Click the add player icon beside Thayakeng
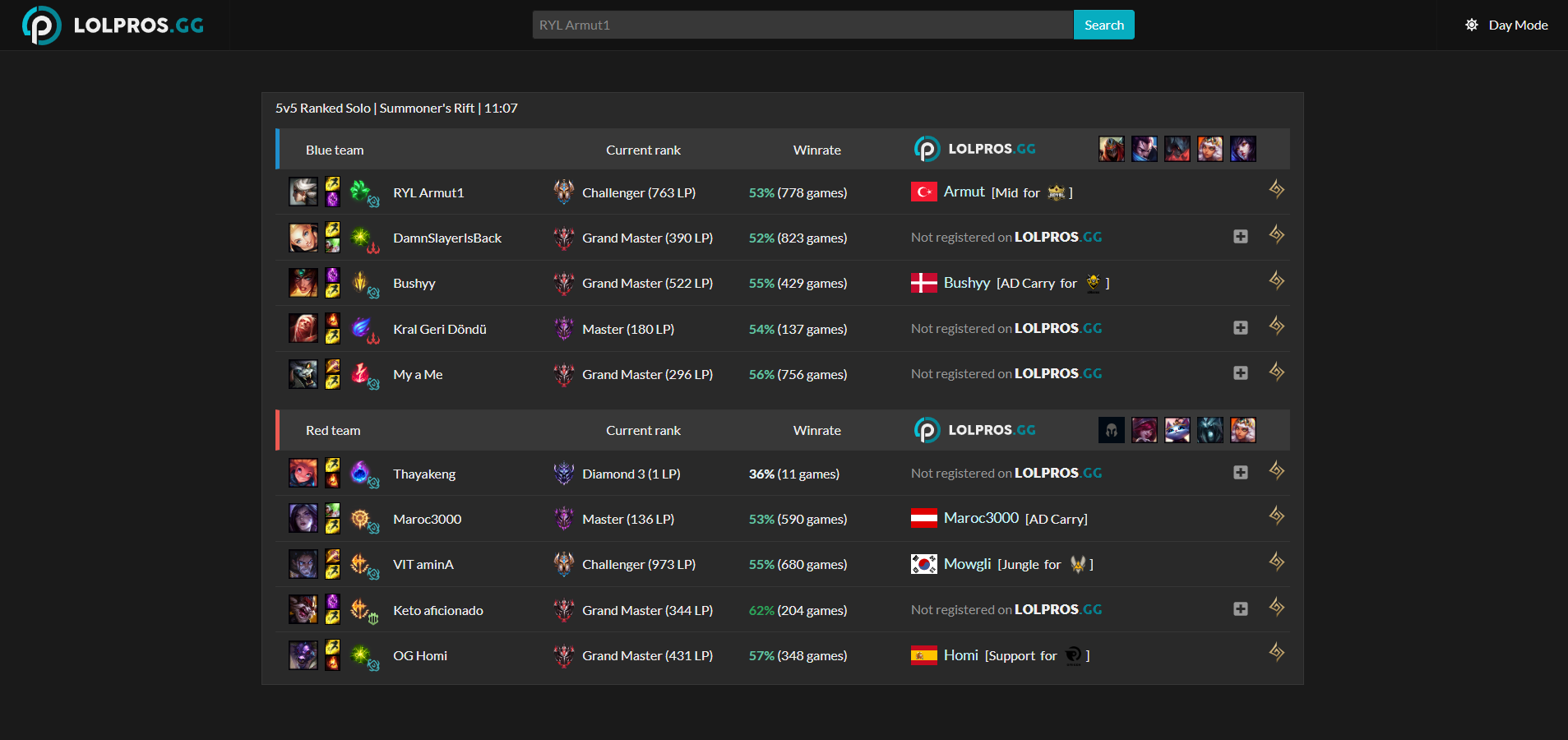Image resolution: width=1568 pixels, height=740 pixels. (1241, 472)
